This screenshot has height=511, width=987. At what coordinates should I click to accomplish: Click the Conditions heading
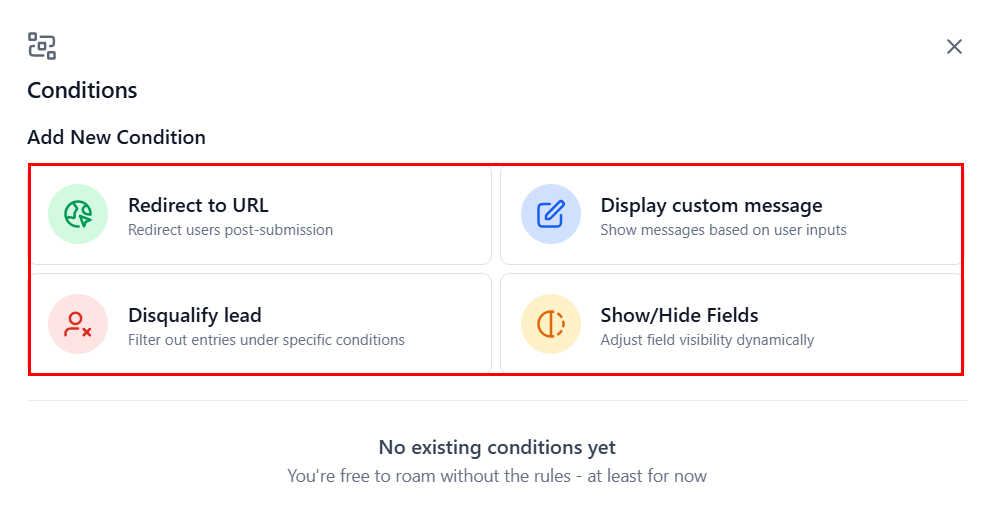[x=82, y=90]
